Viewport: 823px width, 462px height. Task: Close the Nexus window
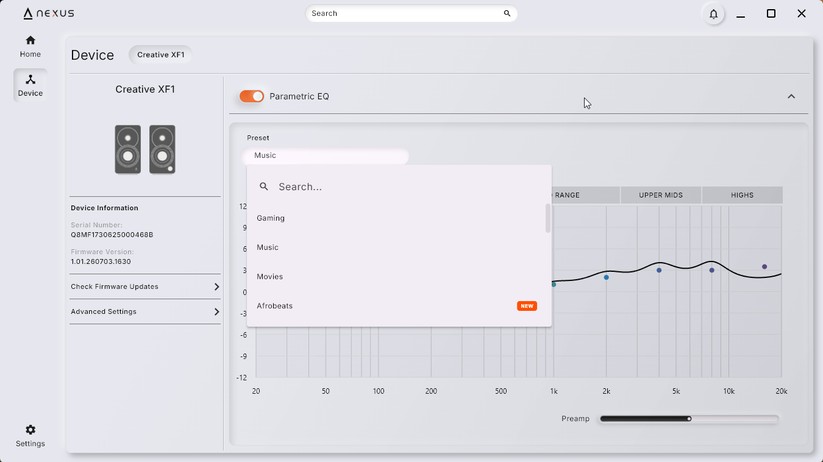coord(801,14)
